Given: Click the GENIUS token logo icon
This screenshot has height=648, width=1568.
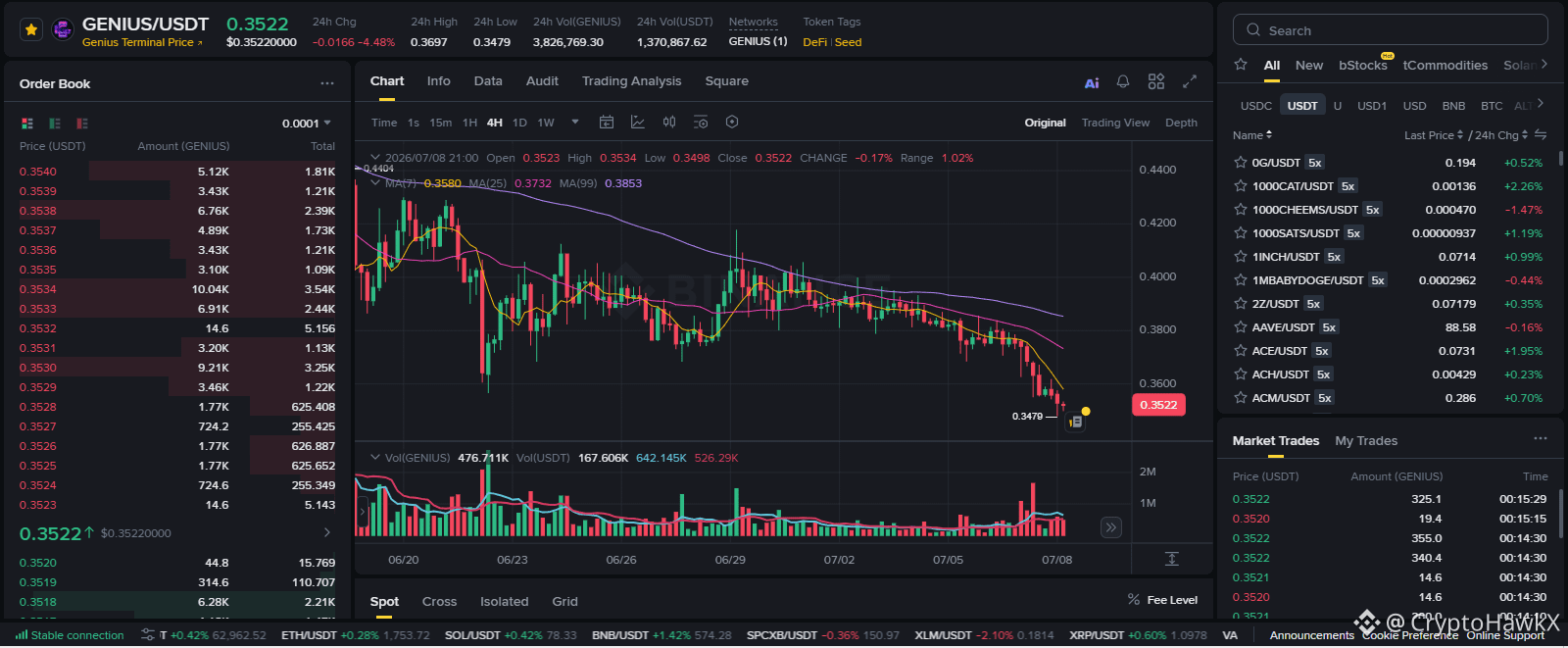Looking at the screenshot, I should (x=63, y=30).
